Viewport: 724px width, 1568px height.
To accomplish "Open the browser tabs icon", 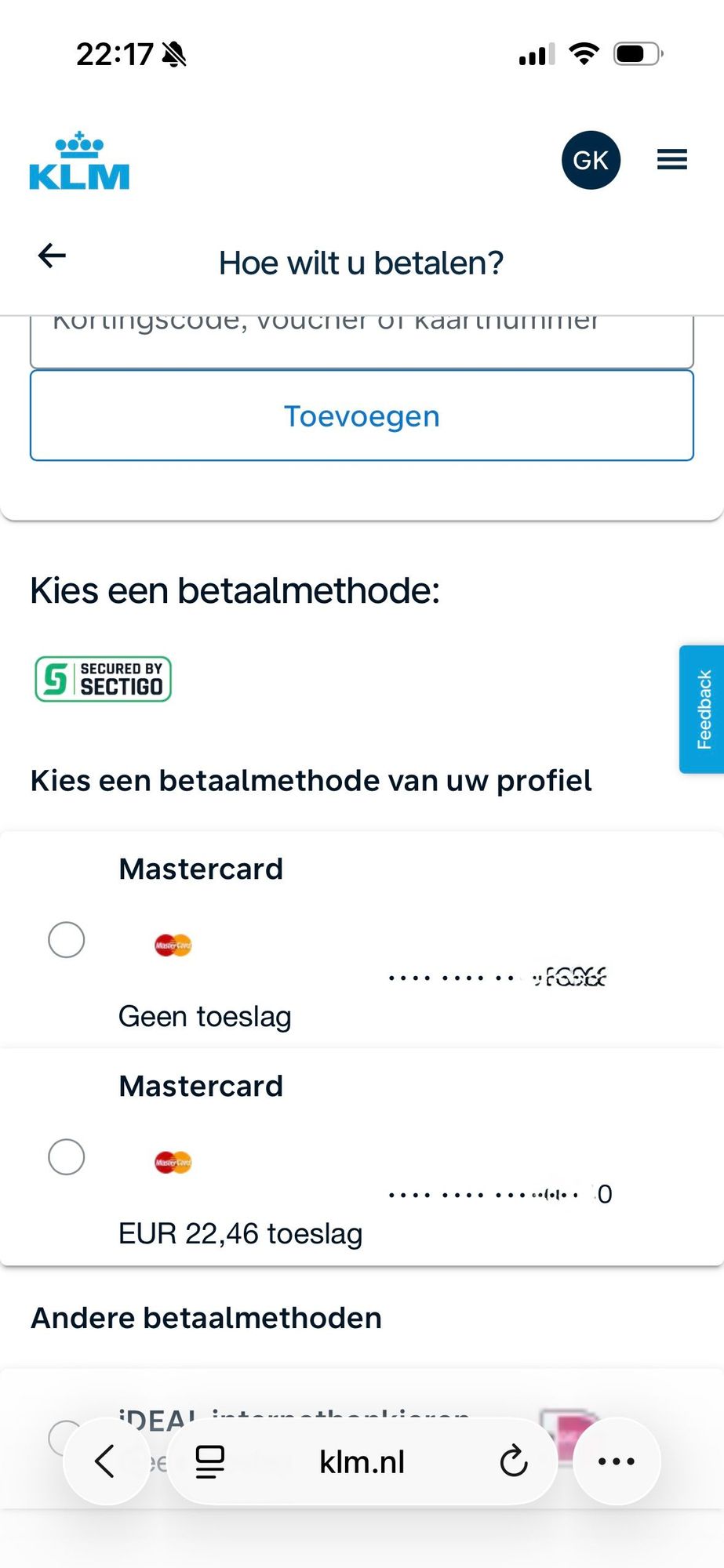I will (x=209, y=1461).
